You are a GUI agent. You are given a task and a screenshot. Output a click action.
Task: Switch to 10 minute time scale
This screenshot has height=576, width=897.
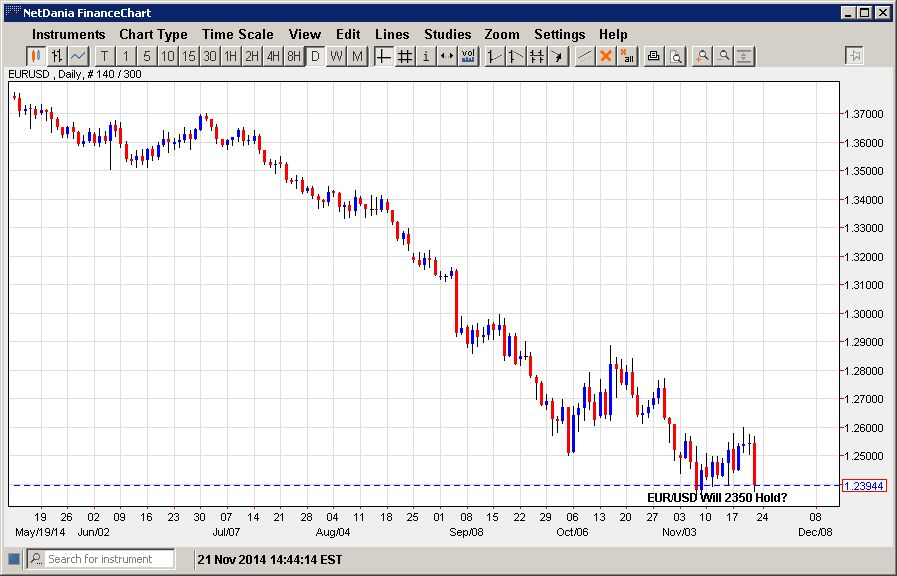click(168, 56)
